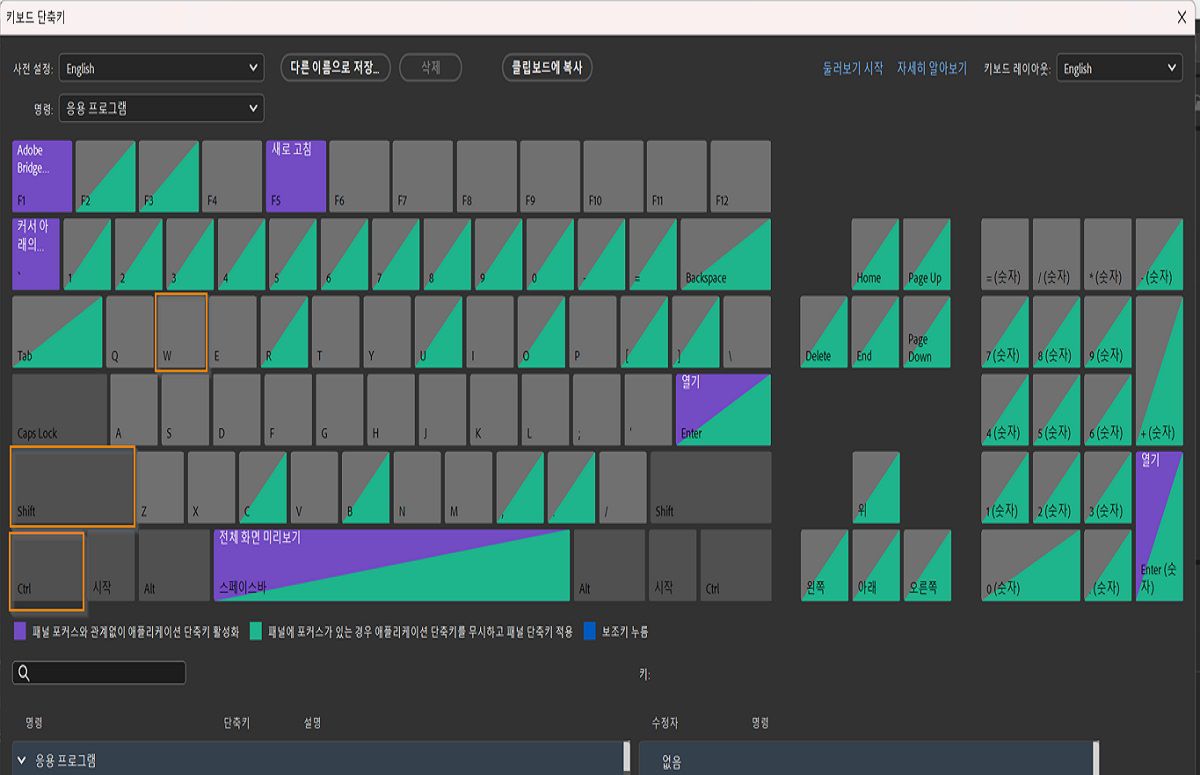
Task: Click 다른 이름으로 저장 button
Action: click(334, 68)
